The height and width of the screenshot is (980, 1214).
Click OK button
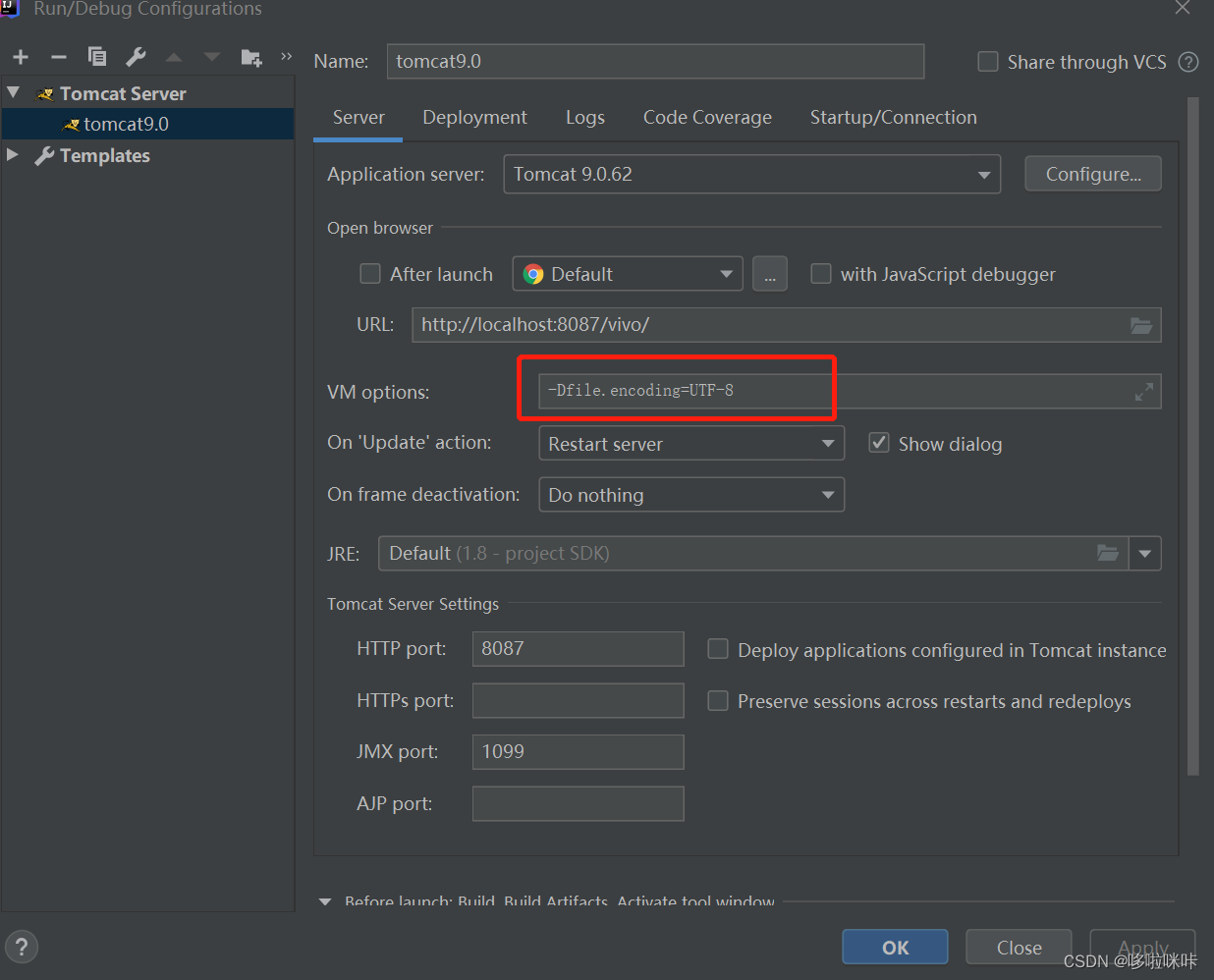(x=895, y=947)
